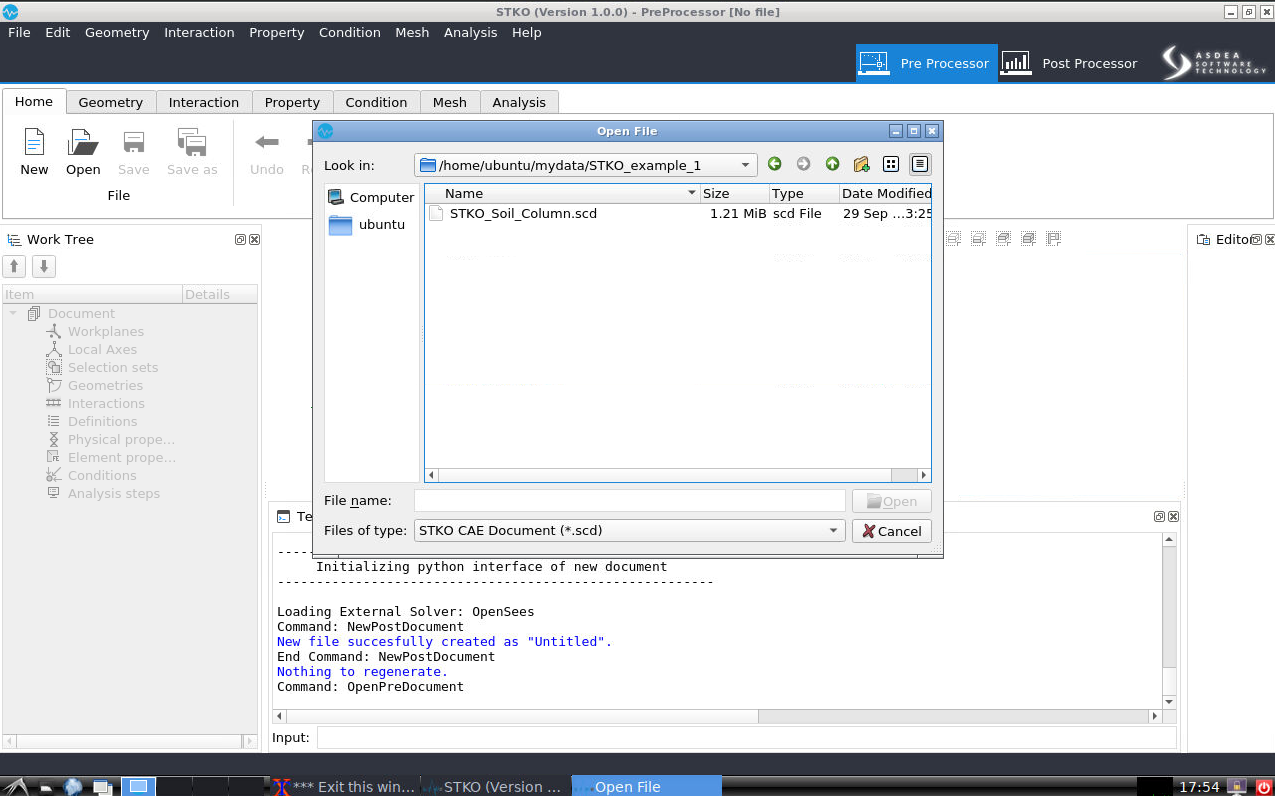The width and height of the screenshot is (1275, 796).
Task: Move the work tree item up
Action: (x=14, y=266)
